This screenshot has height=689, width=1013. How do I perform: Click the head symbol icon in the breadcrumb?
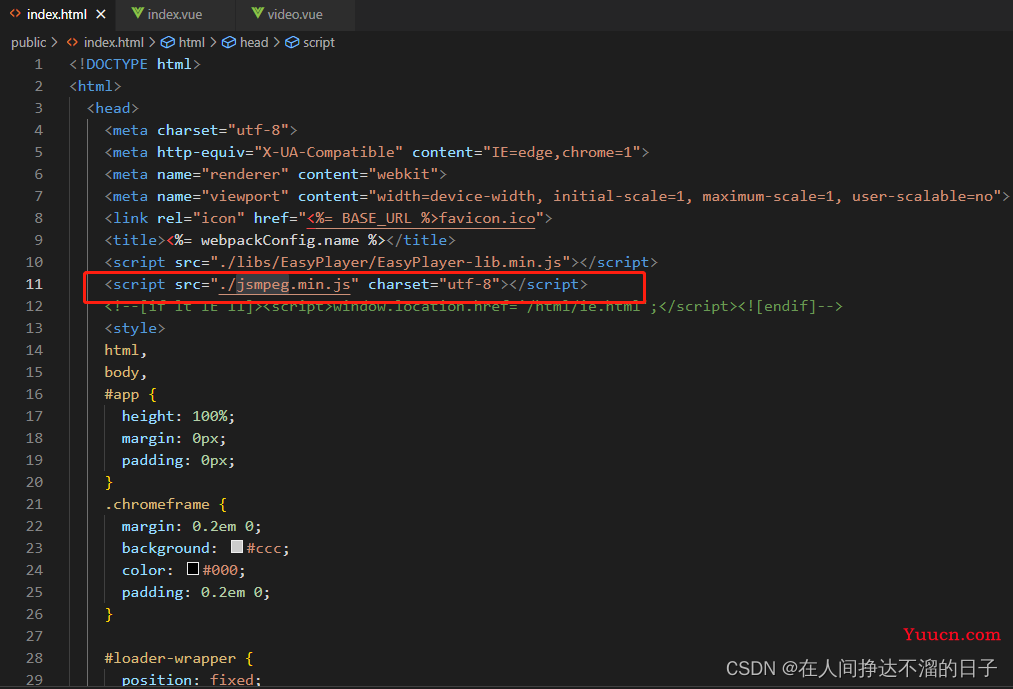click(229, 43)
